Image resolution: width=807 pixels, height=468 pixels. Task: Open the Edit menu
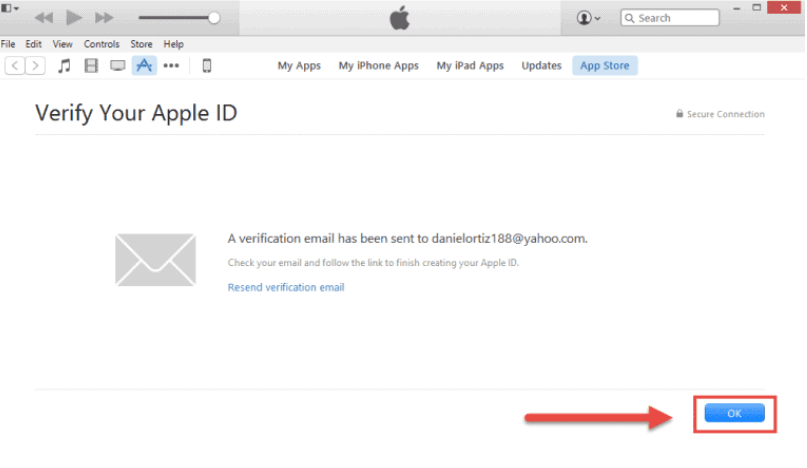[33, 44]
